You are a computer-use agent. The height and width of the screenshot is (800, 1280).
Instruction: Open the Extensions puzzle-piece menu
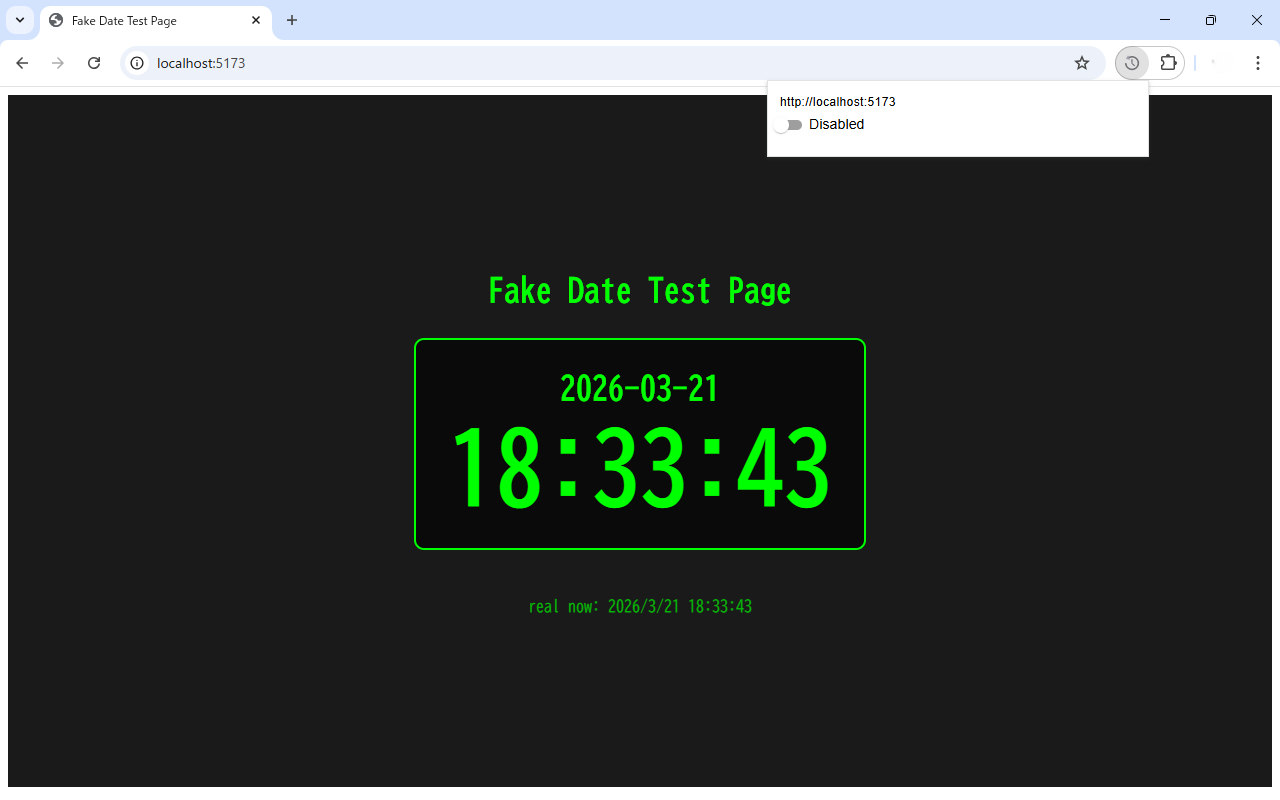pos(1168,63)
